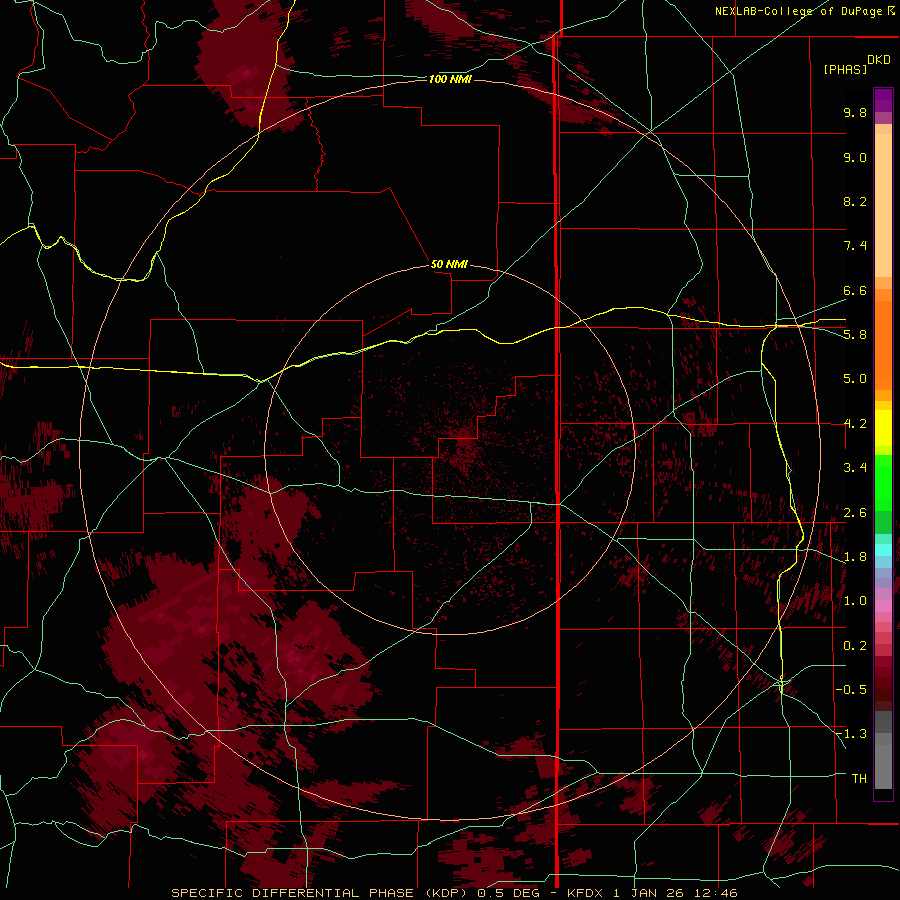This screenshot has width=900, height=900.
Task: Click the NEXLAB-College of DuPage label
Action: (x=798, y=11)
